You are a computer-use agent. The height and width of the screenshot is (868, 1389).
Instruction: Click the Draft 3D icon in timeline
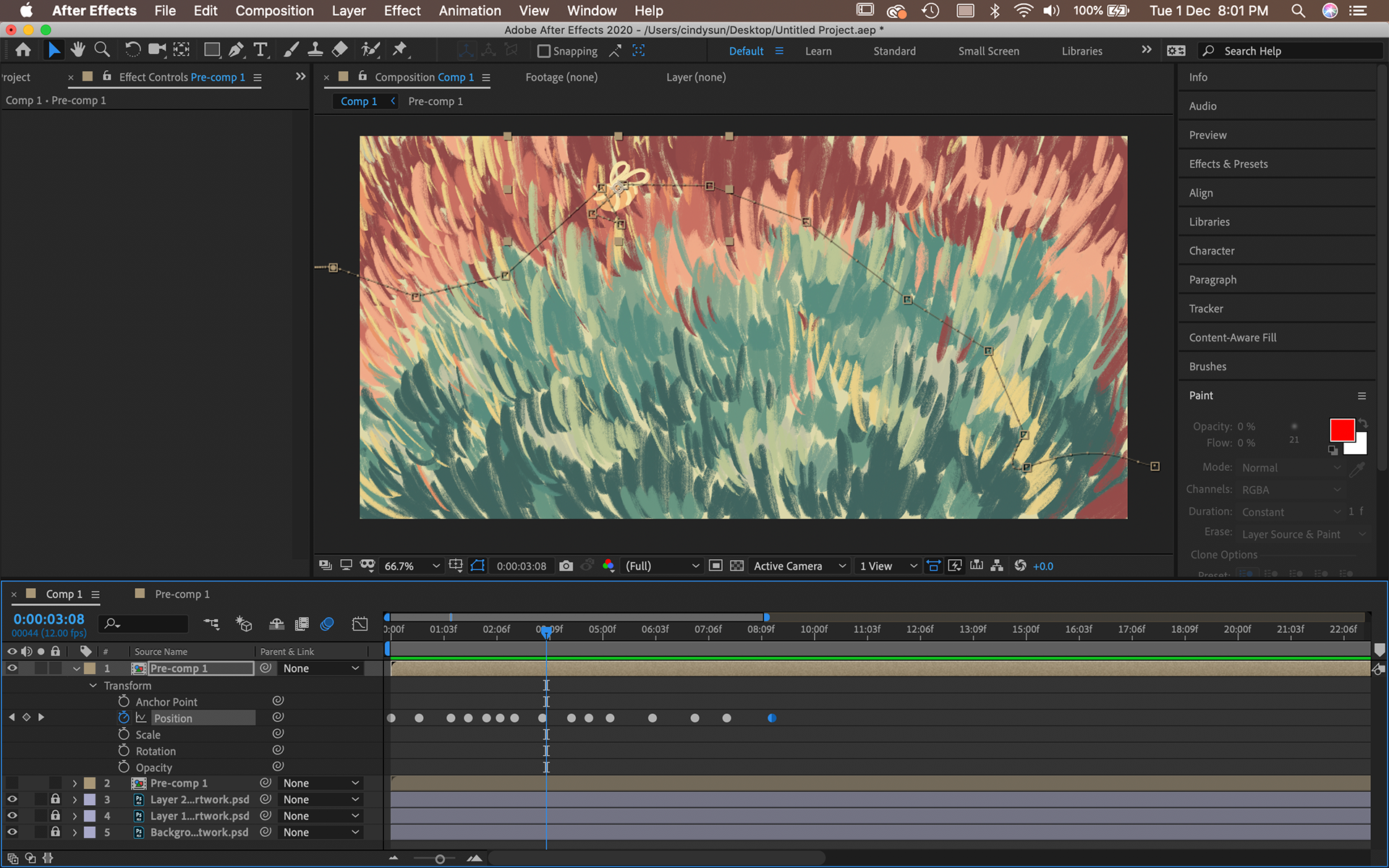[244, 624]
